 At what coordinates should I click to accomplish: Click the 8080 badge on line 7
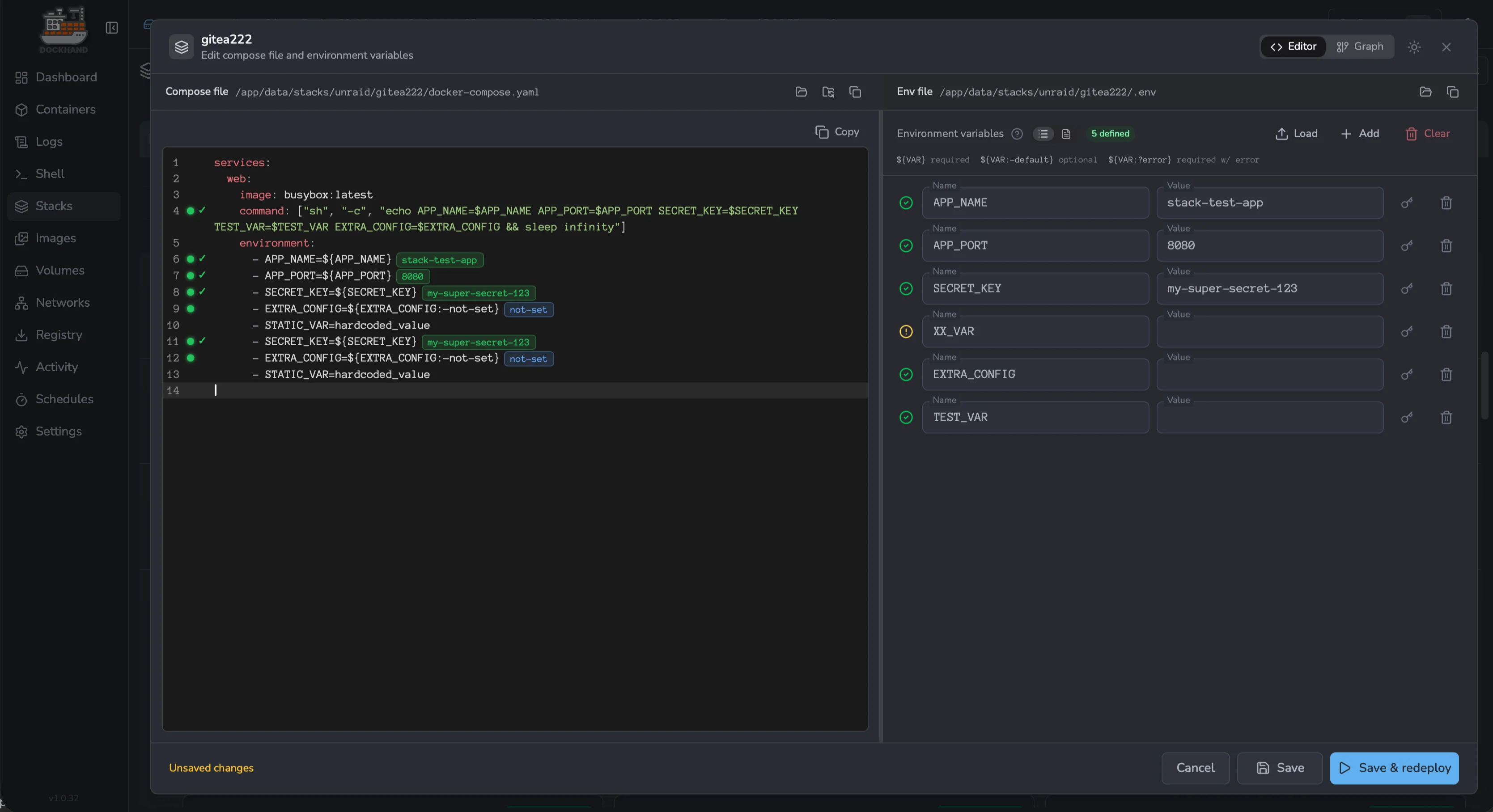coord(413,276)
